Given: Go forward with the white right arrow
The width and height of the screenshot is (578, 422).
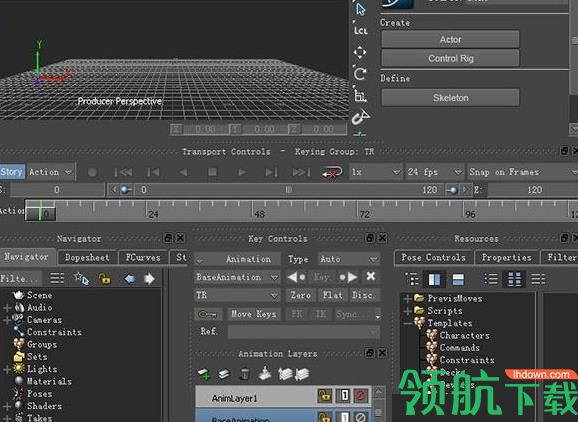Looking at the screenshot, I should point(149,279).
